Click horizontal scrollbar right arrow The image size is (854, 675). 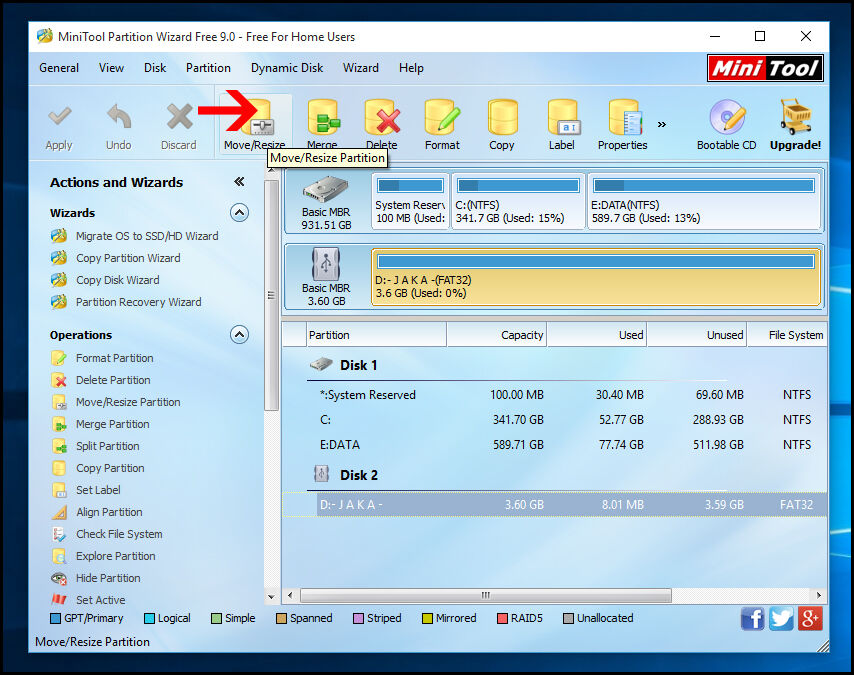pyautogui.click(x=819, y=595)
